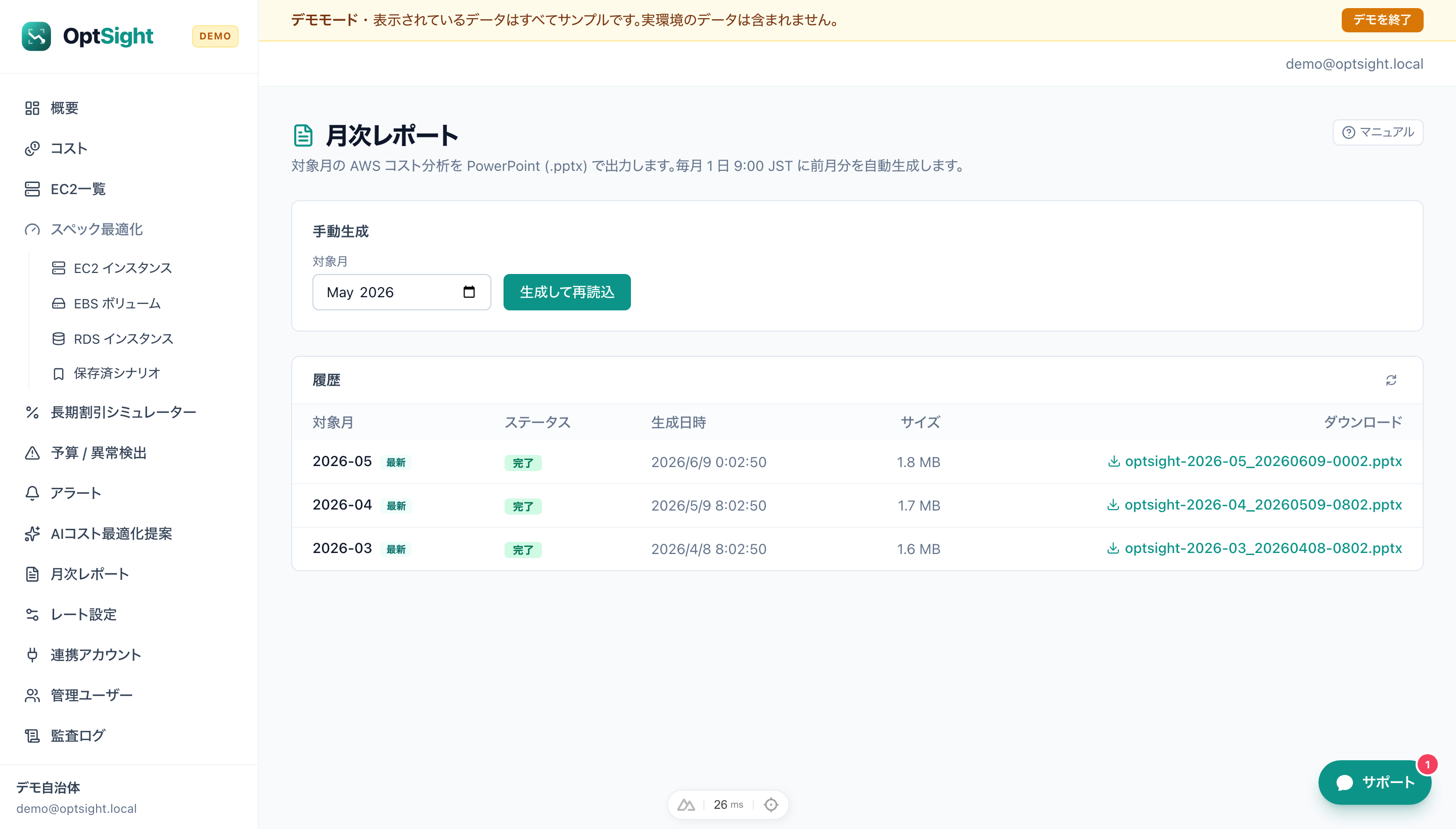The width and height of the screenshot is (1456, 829).
Task: Click the OptSight logo icon
Action: [36, 36]
